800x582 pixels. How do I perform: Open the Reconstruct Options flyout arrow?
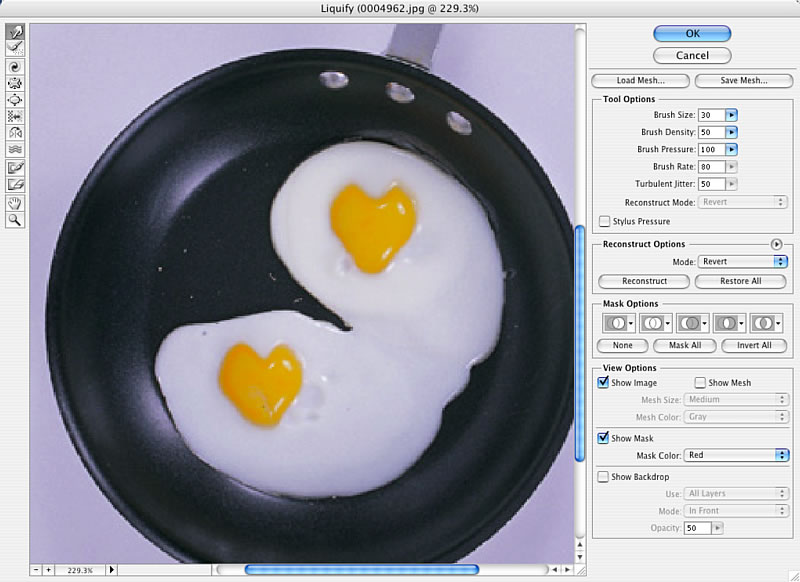pos(776,244)
